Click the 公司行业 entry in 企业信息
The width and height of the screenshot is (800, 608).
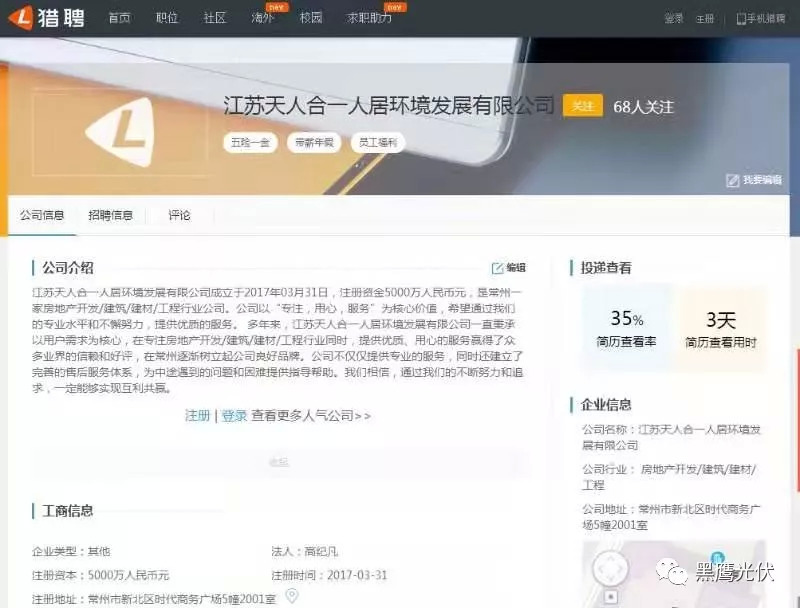(669, 477)
